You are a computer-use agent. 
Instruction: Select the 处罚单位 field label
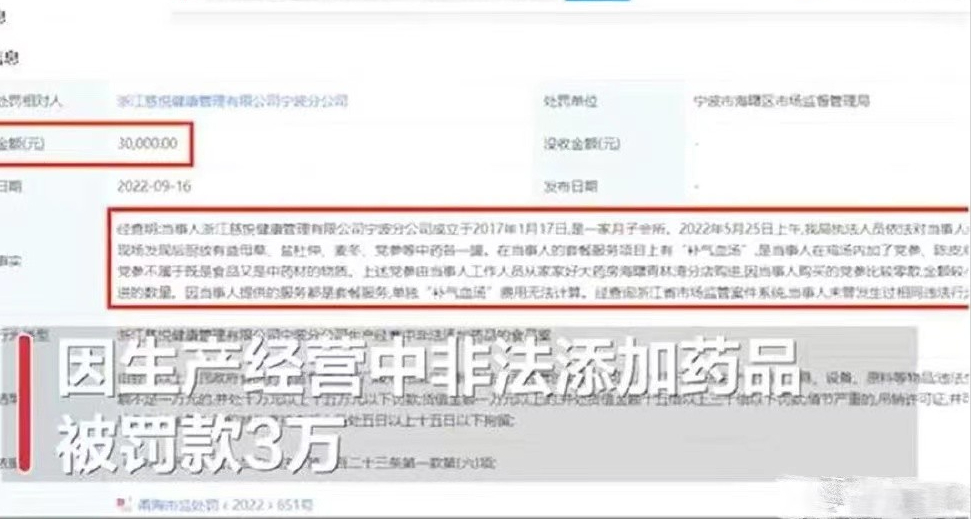tap(570, 102)
